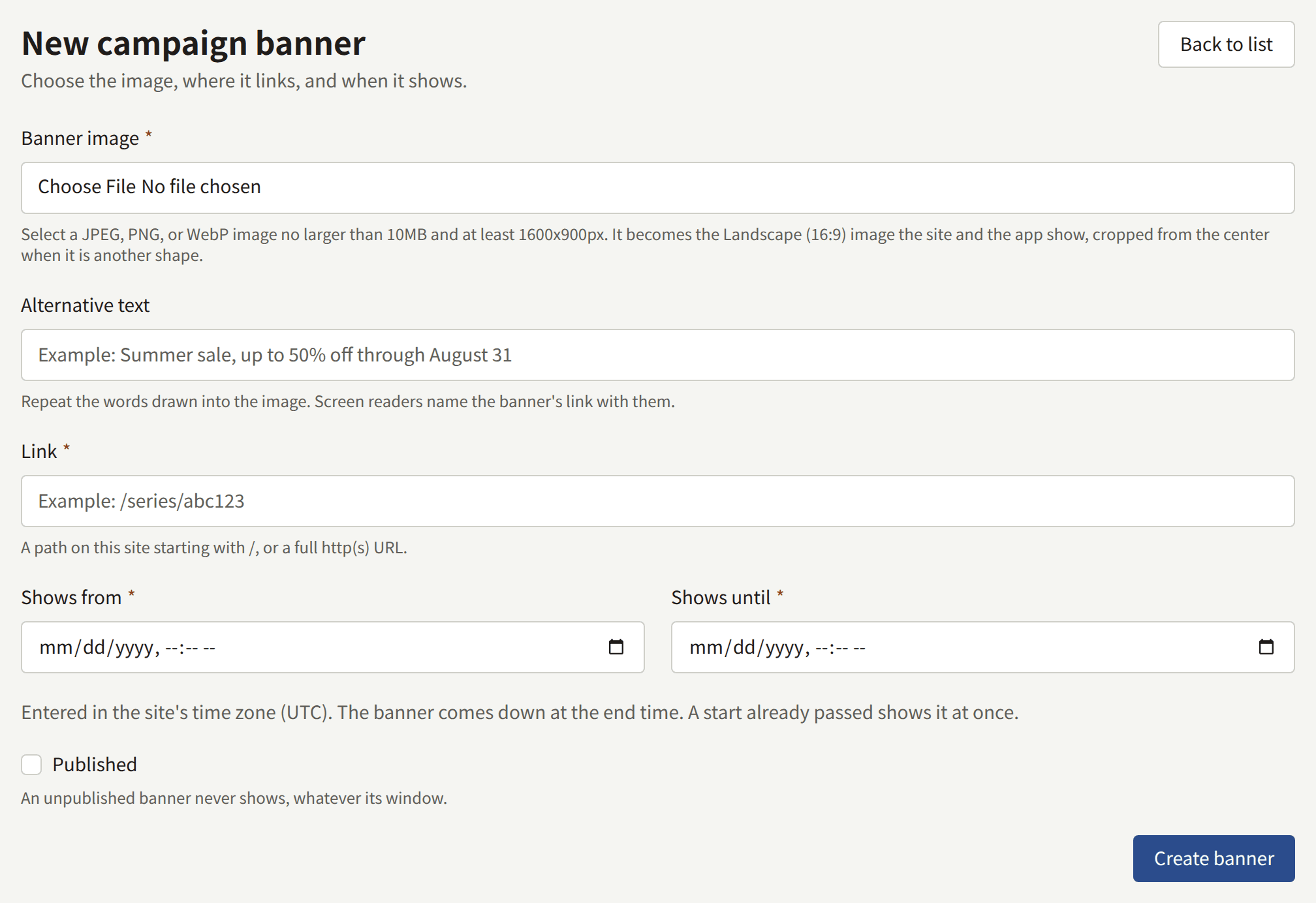Click help text about JPEG, PNG, or WebP
The height and width of the screenshot is (903, 1316).
click(x=645, y=245)
